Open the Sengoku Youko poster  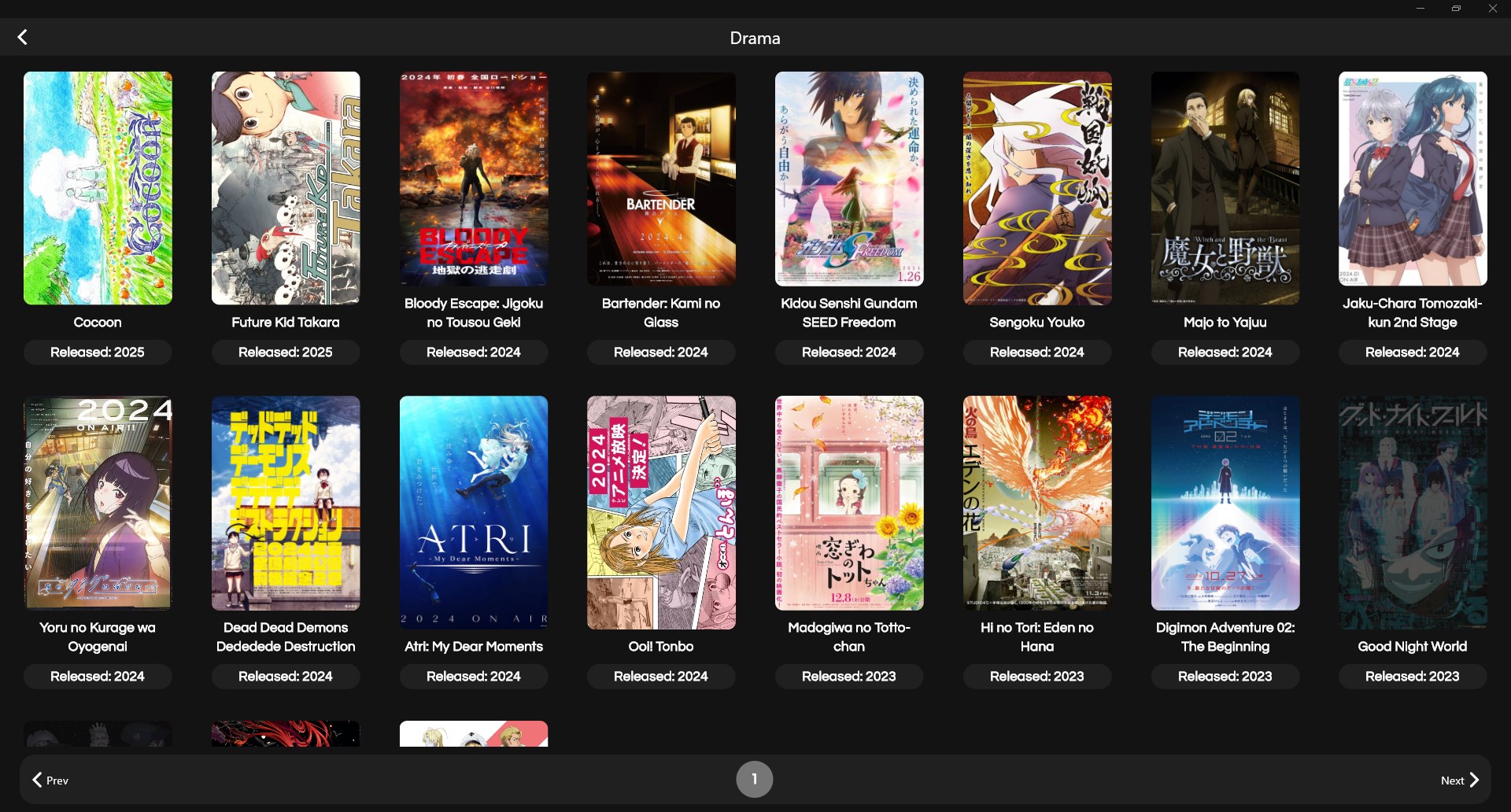point(1037,188)
